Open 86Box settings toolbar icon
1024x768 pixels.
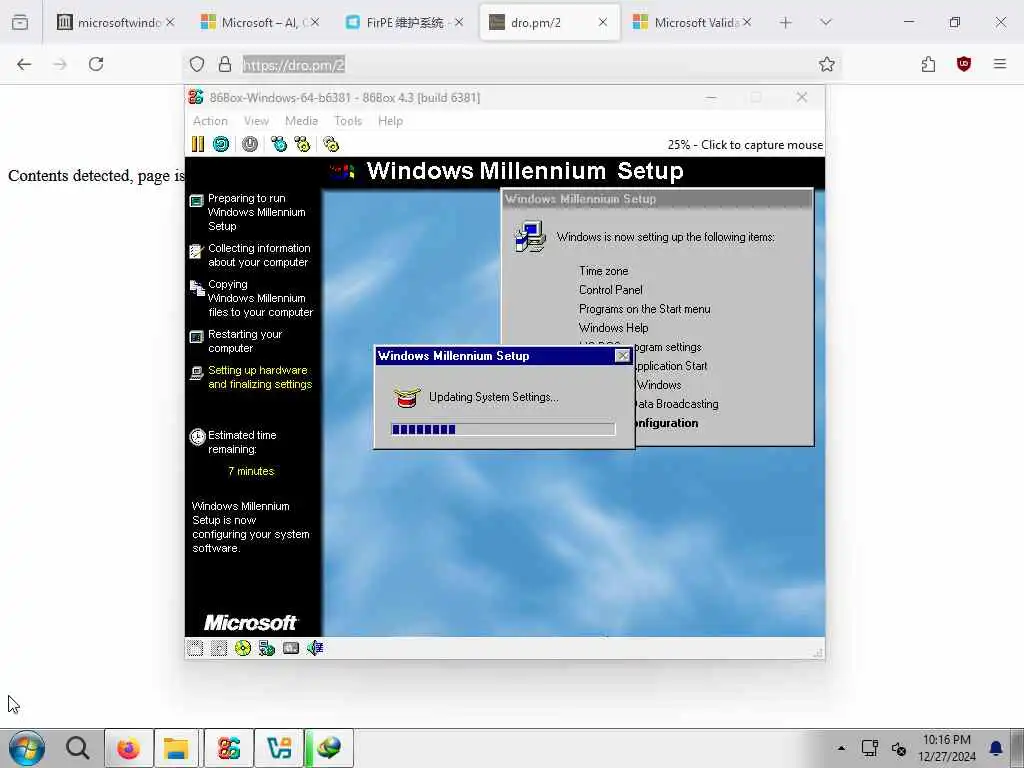pos(331,144)
